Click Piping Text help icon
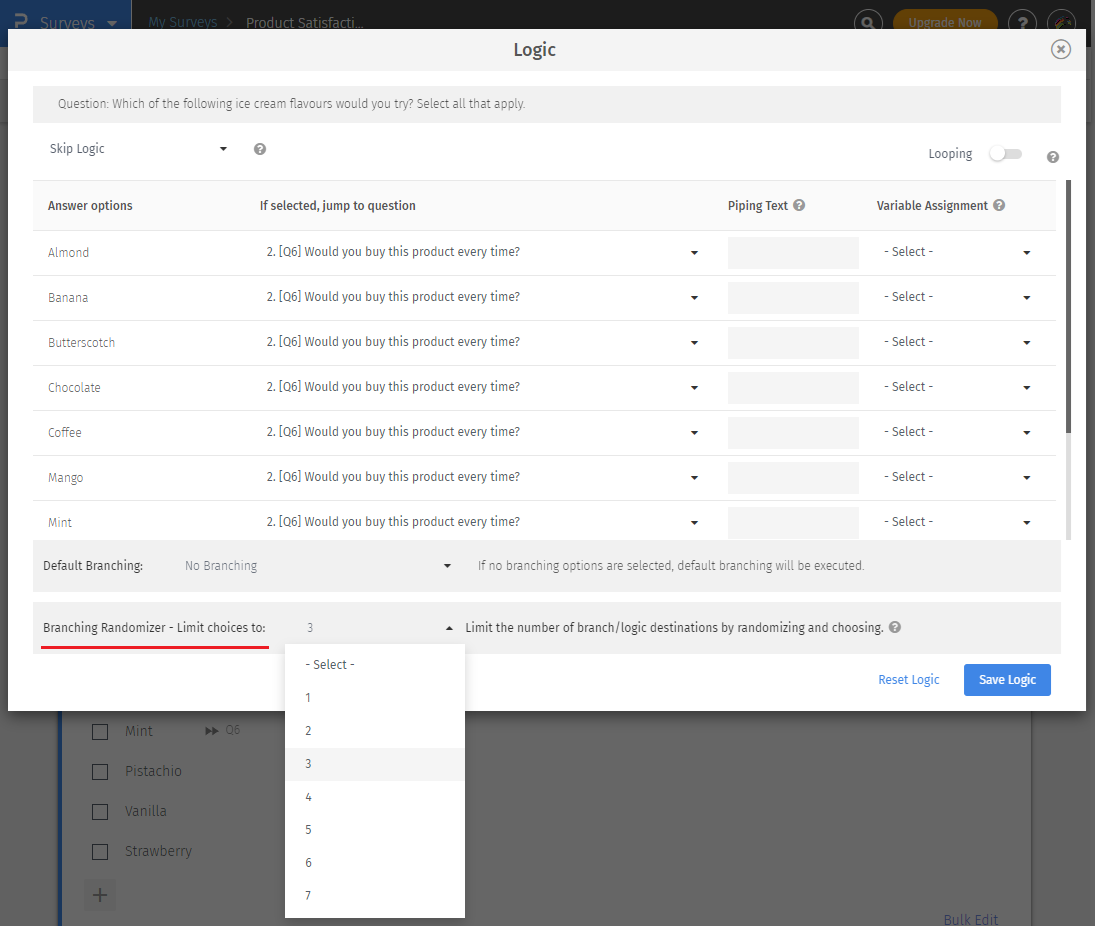Viewport: 1095px width, 926px height. [799, 205]
